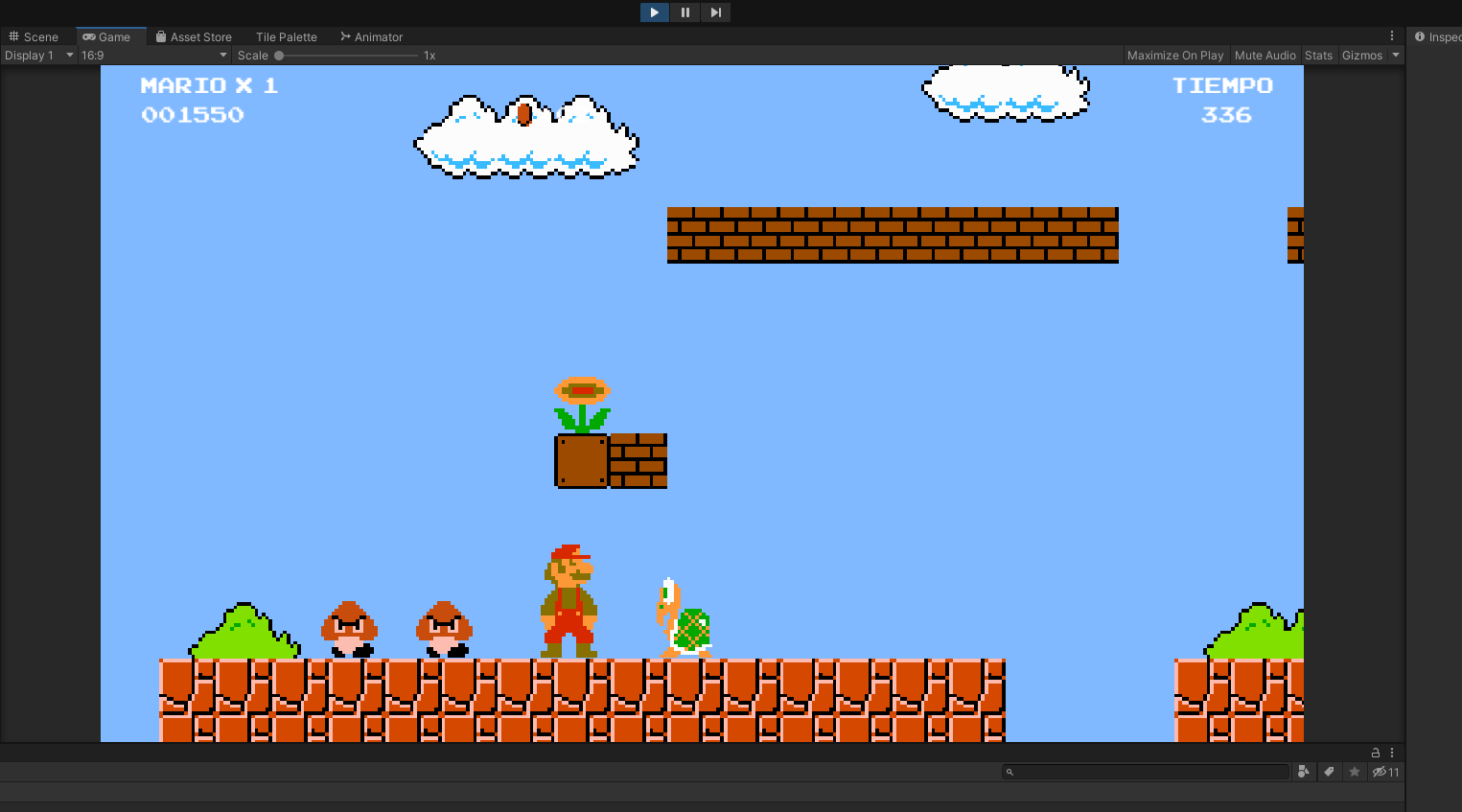This screenshot has width=1462, height=812.
Task: Click the Scale slider handle
Action: 279,56
